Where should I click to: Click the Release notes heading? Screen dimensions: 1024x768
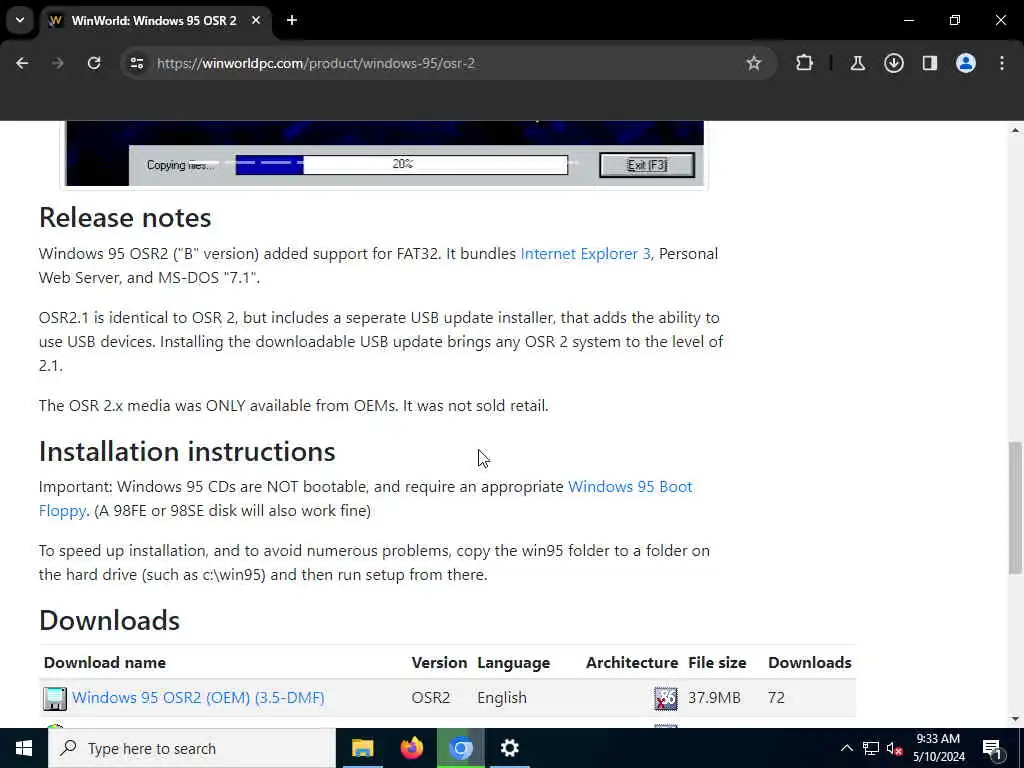[125, 217]
